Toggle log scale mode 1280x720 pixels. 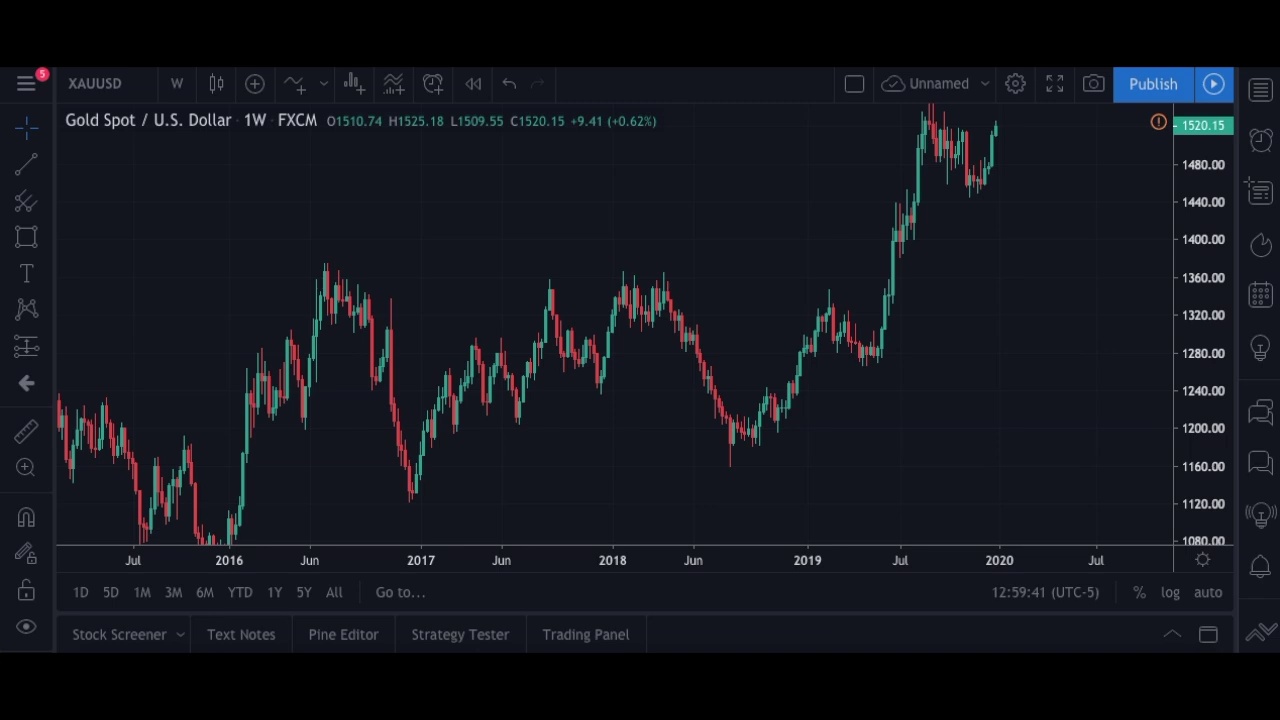pyautogui.click(x=1170, y=592)
